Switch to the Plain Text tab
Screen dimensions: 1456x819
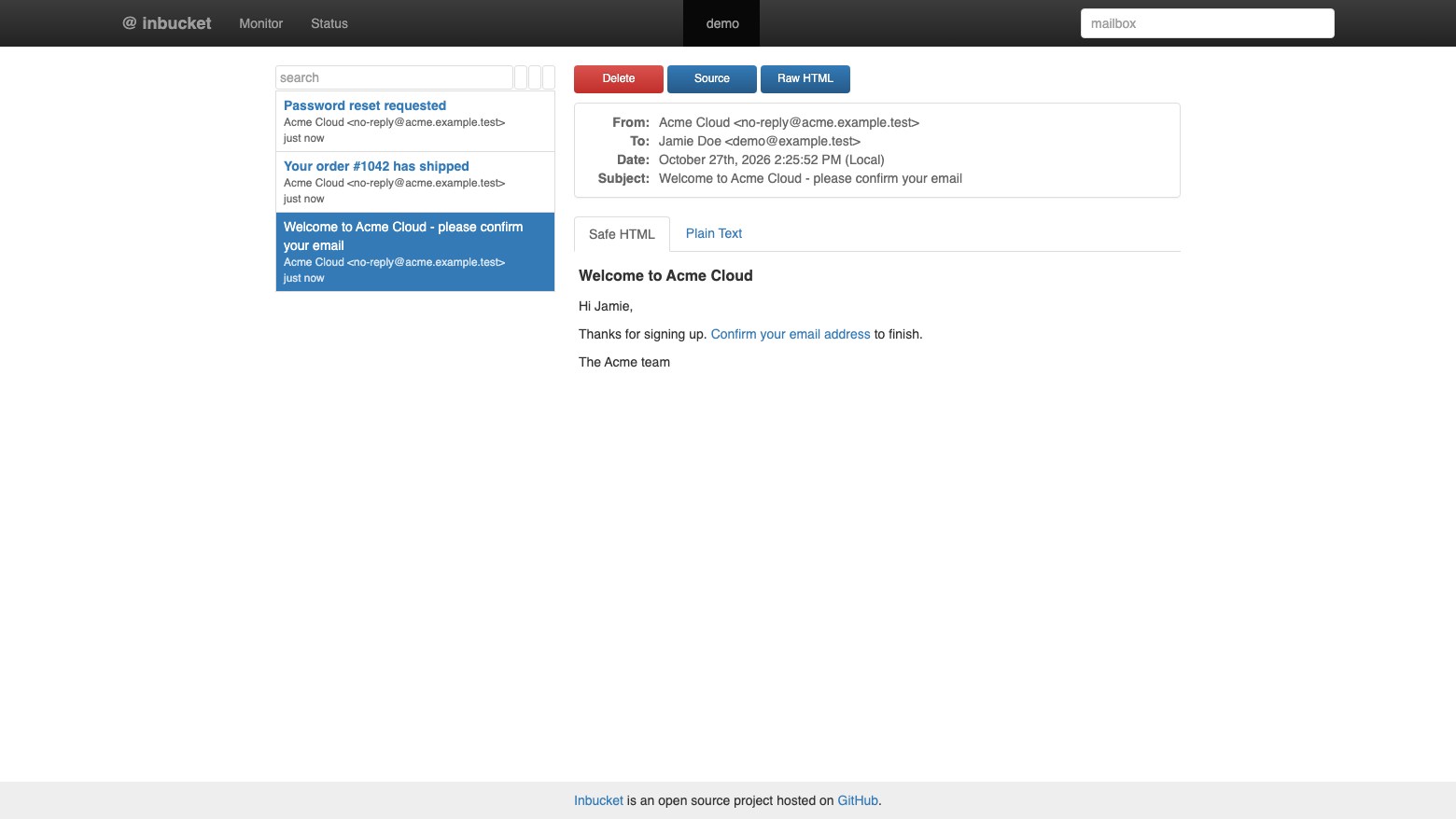714,233
